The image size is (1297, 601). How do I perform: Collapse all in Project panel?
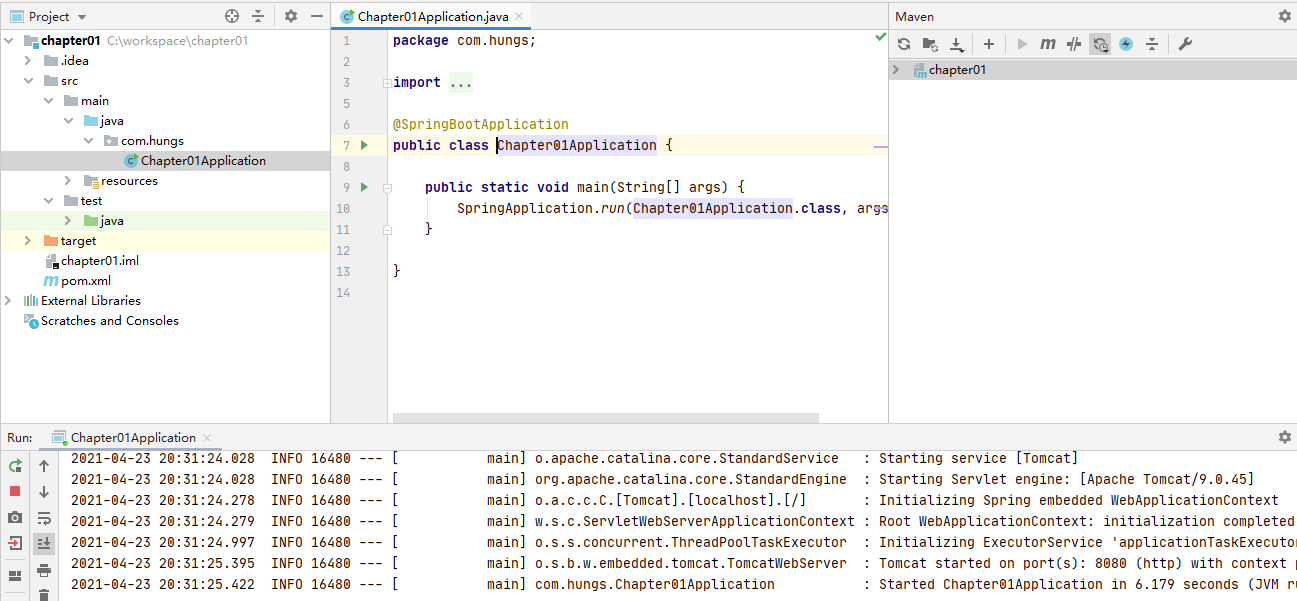(x=258, y=16)
